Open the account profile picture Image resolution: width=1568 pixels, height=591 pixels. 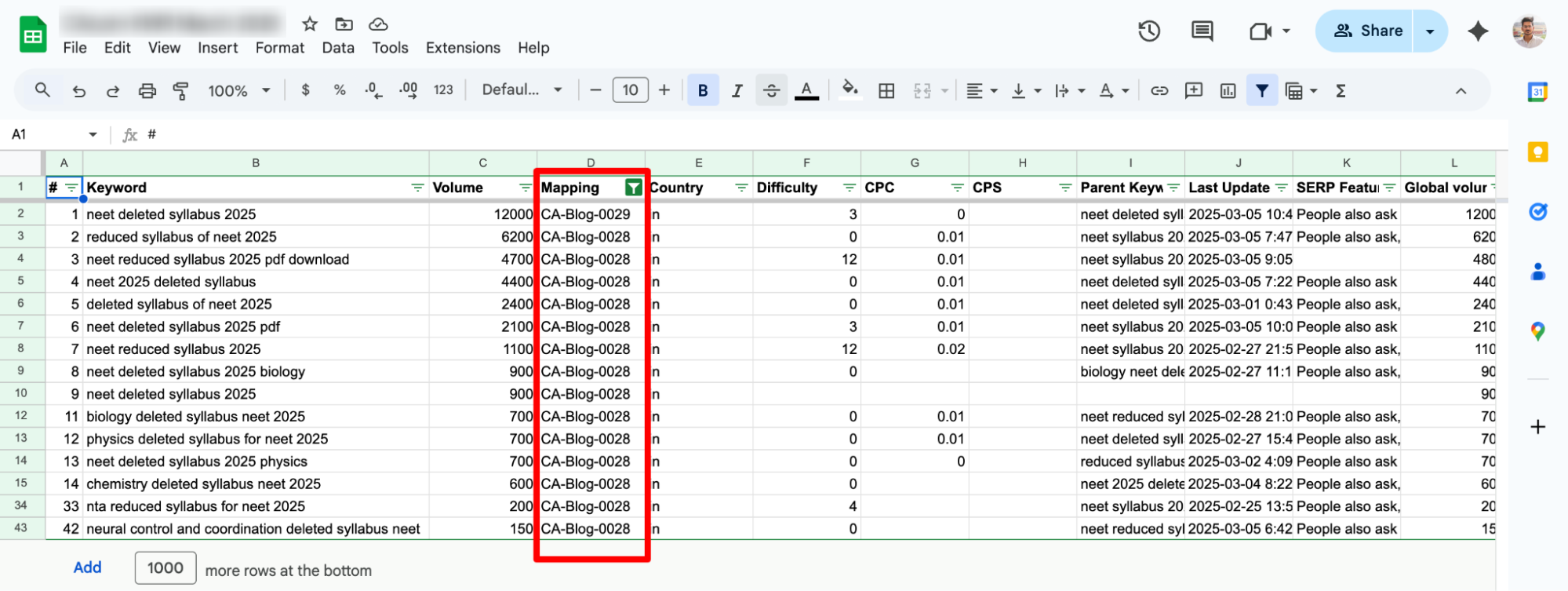(1529, 31)
